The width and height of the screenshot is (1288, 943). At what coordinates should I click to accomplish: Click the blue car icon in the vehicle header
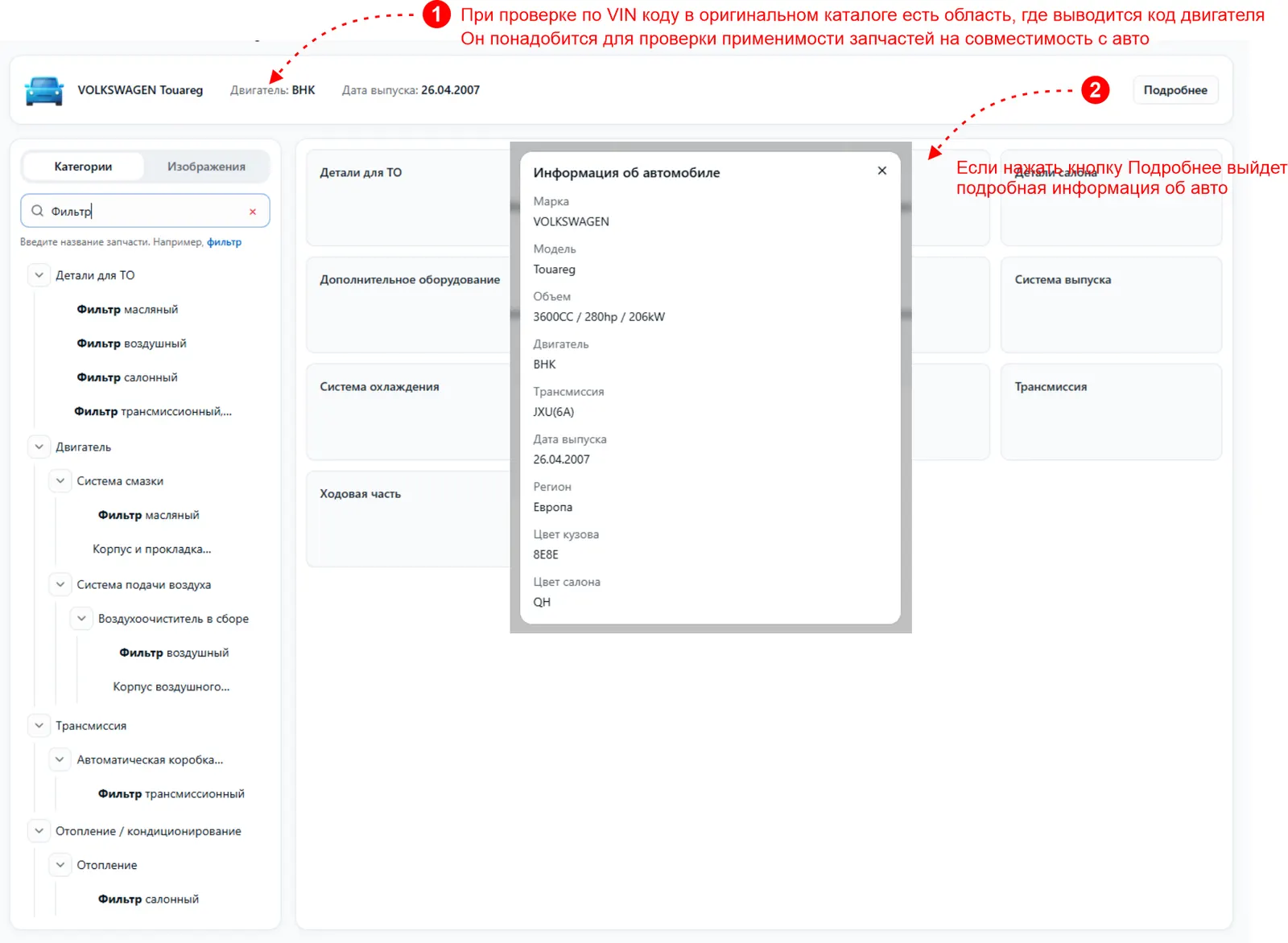pos(44,90)
